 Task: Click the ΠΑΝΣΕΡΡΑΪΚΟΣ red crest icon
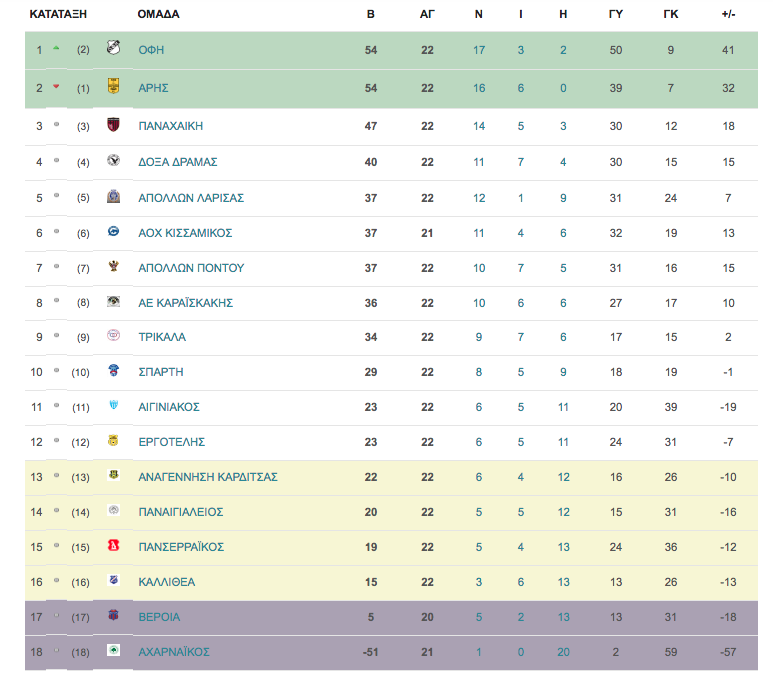click(113, 545)
